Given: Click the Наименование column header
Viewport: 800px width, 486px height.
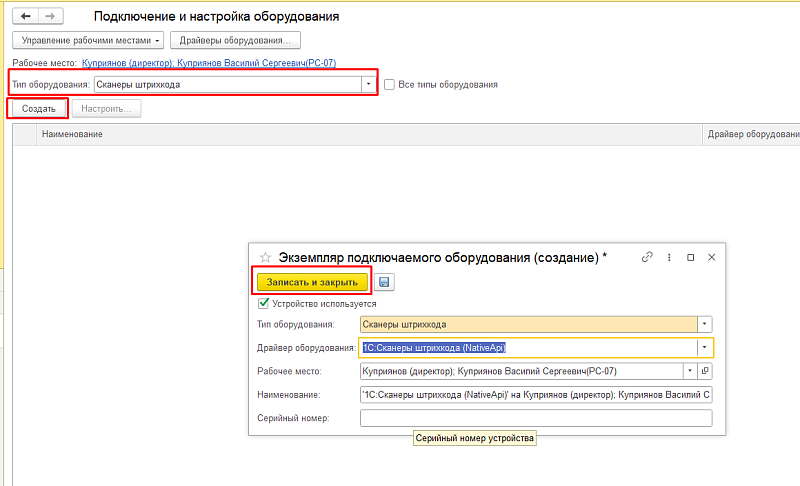Looking at the screenshot, I should coord(70,134).
